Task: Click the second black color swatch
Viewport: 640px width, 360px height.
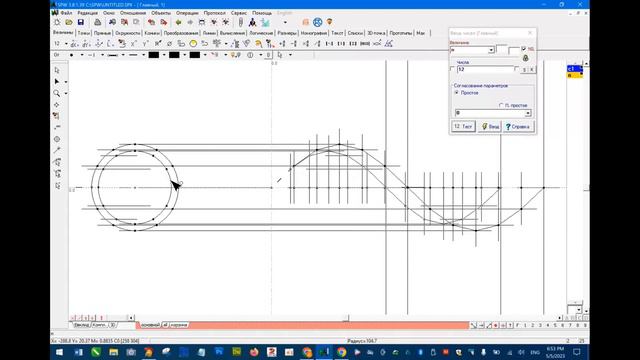Action: [174, 55]
